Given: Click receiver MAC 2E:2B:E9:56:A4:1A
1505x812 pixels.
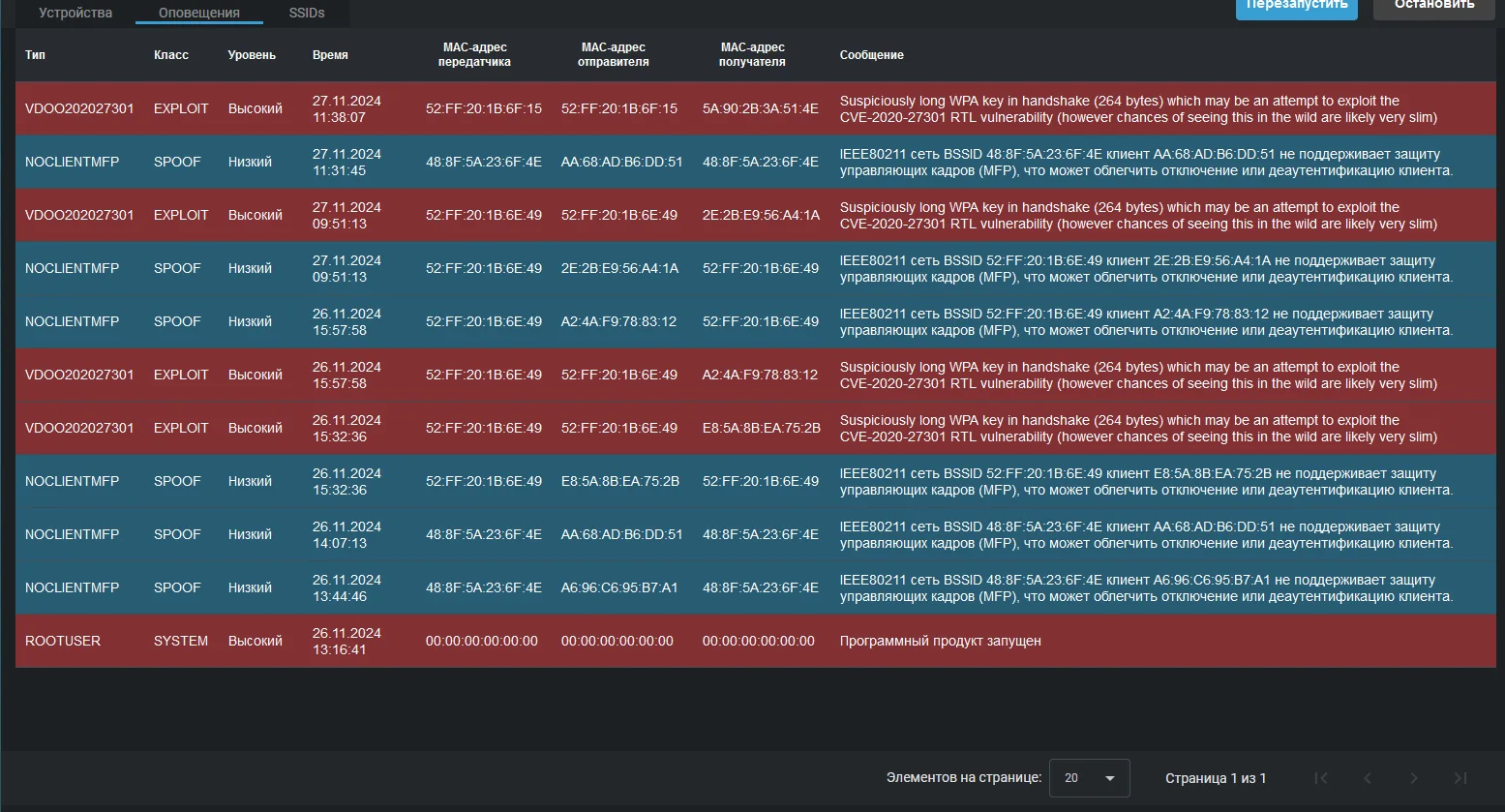Looking at the screenshot, I should (x=761, y=215).
